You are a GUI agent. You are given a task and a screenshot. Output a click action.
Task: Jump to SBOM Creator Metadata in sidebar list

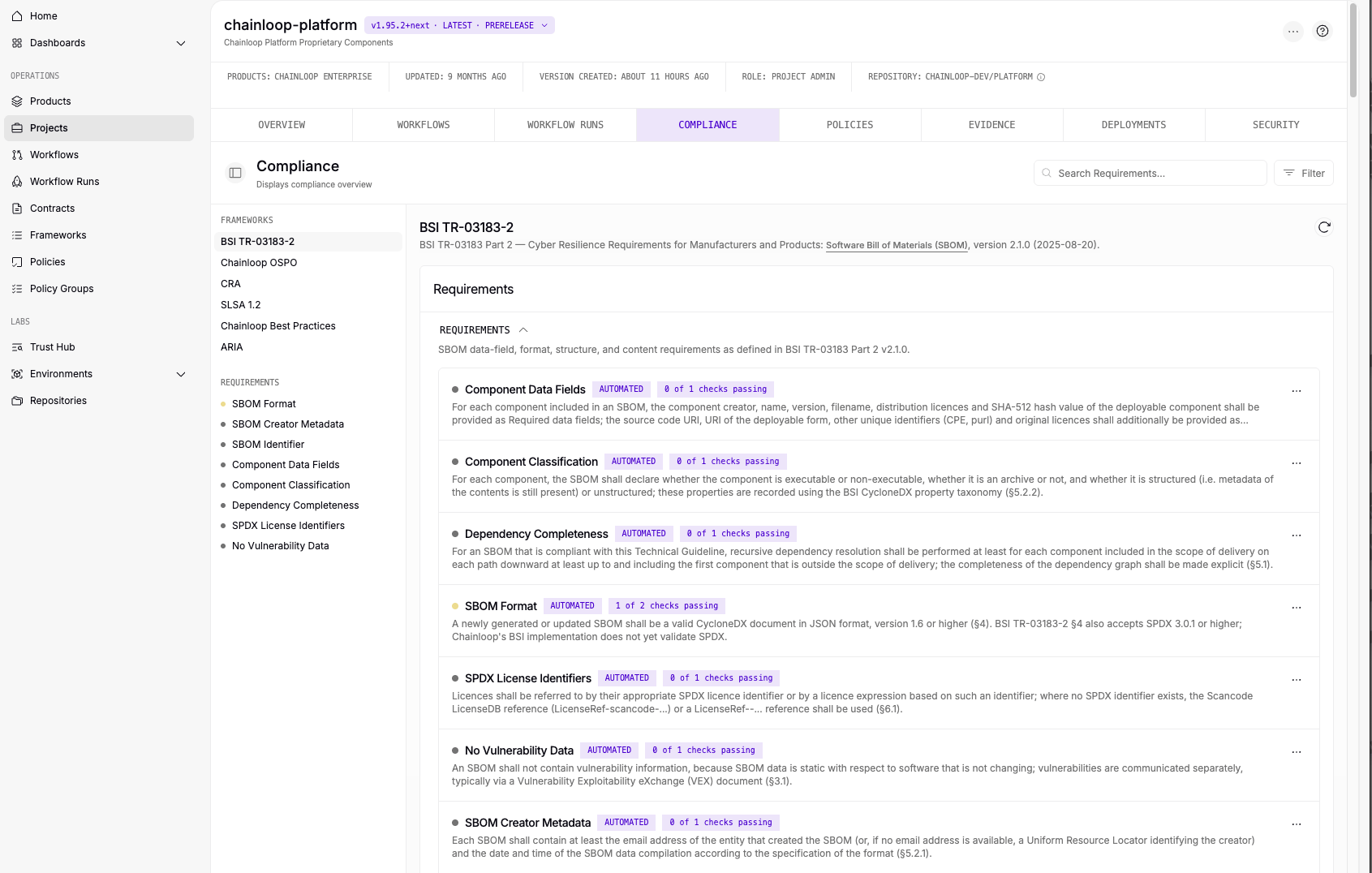click(x=288, y=424)
